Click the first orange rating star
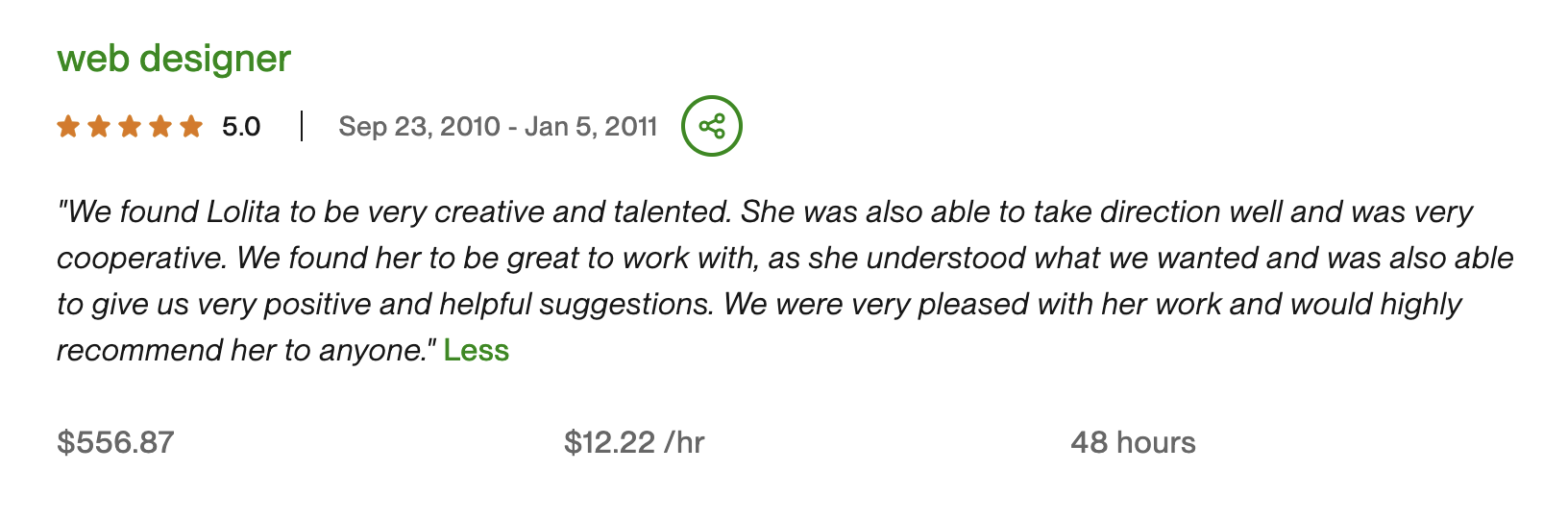The image size is (1568, 521). pos(68,126)
